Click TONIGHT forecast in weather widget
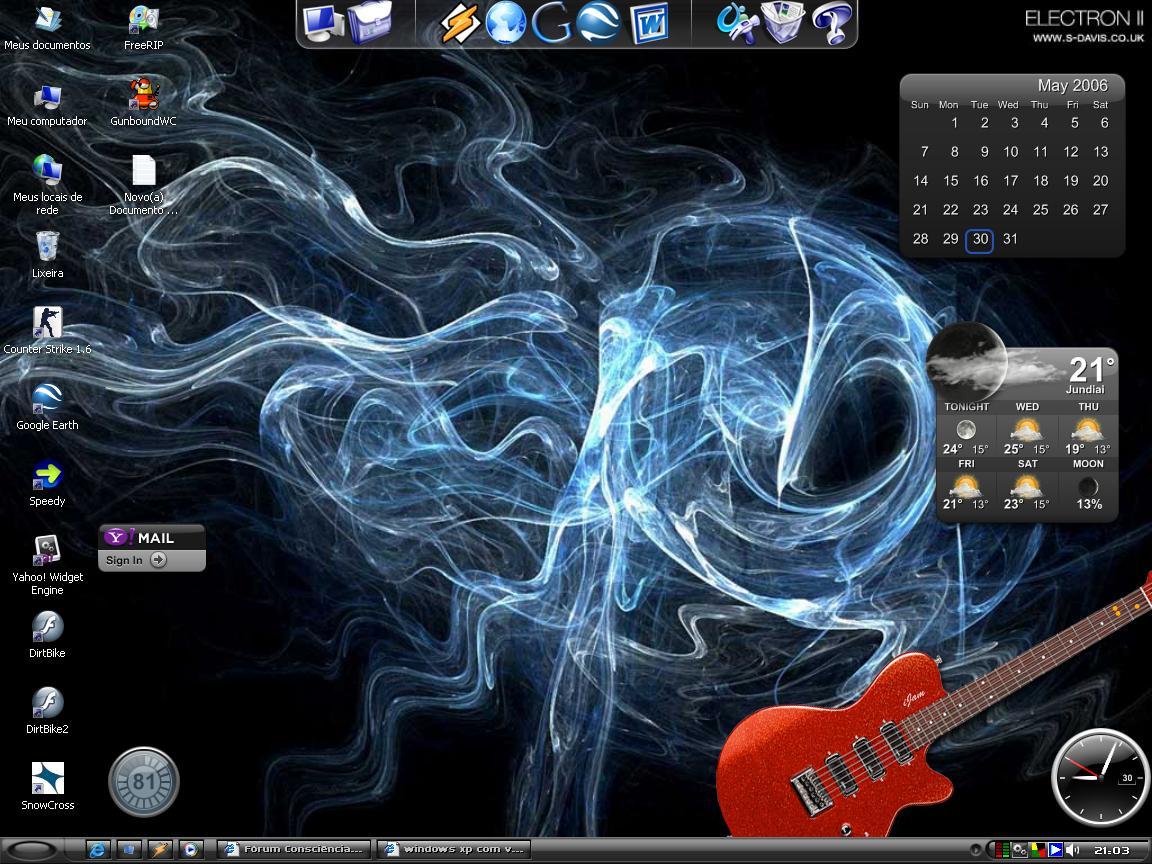This screenshot has width=1152, height=864. pyautogui.click(x=966, y=428)
